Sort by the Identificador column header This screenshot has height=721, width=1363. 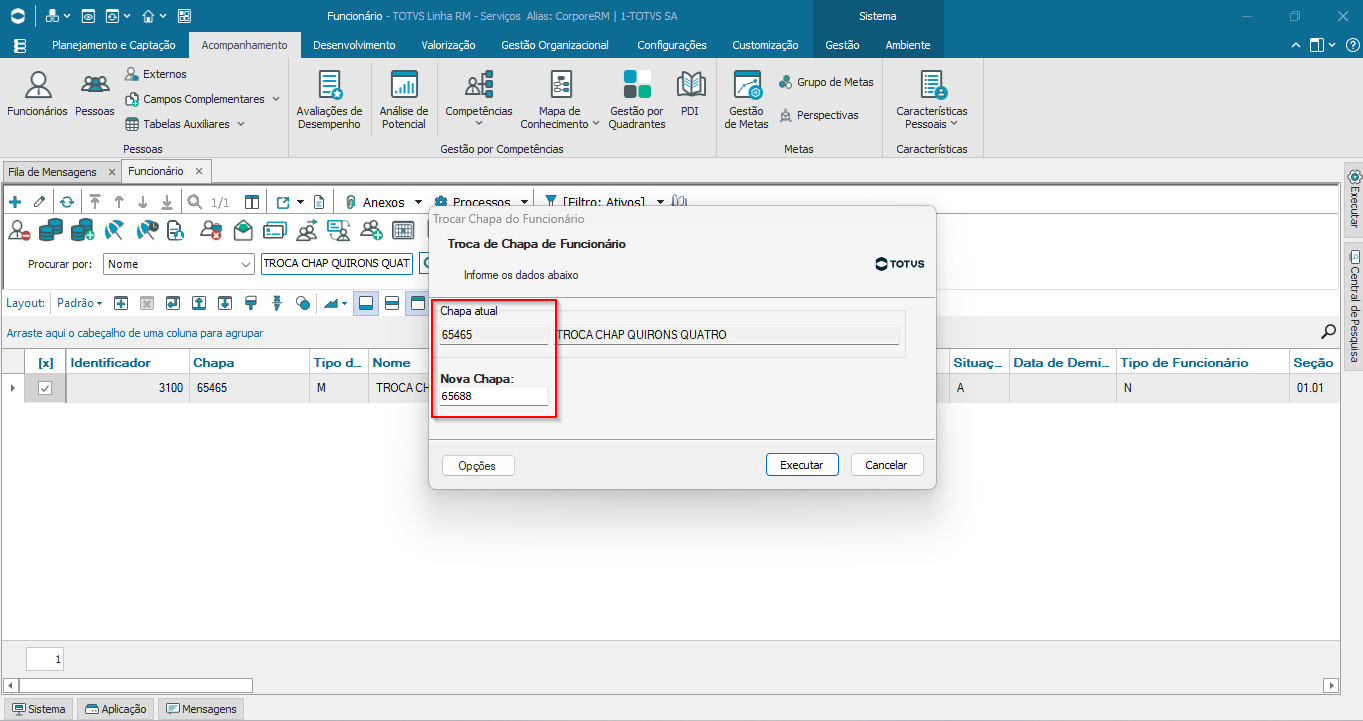tap(127, 362)
